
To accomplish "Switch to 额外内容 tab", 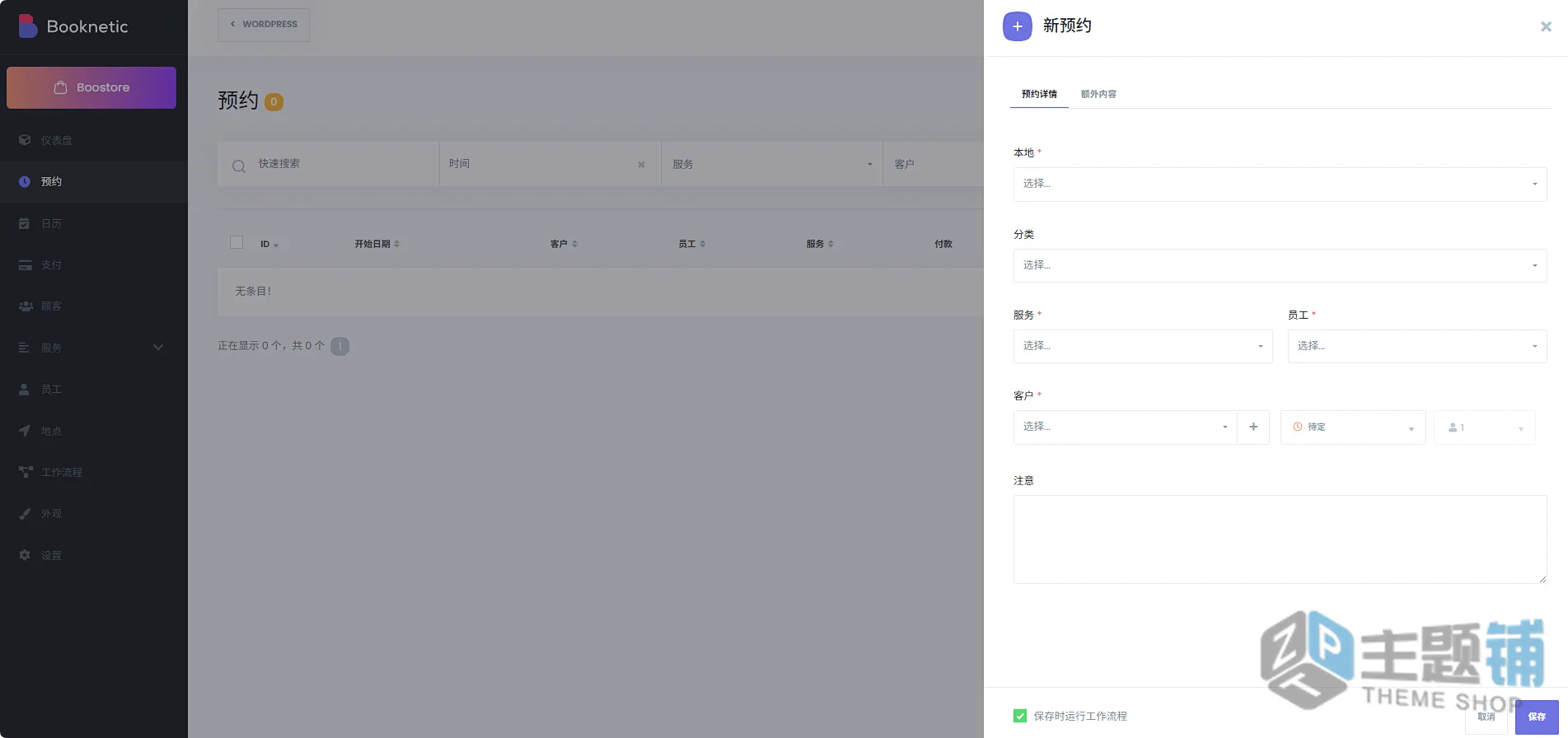I will pyautogui.click(x=1098, y=94).
